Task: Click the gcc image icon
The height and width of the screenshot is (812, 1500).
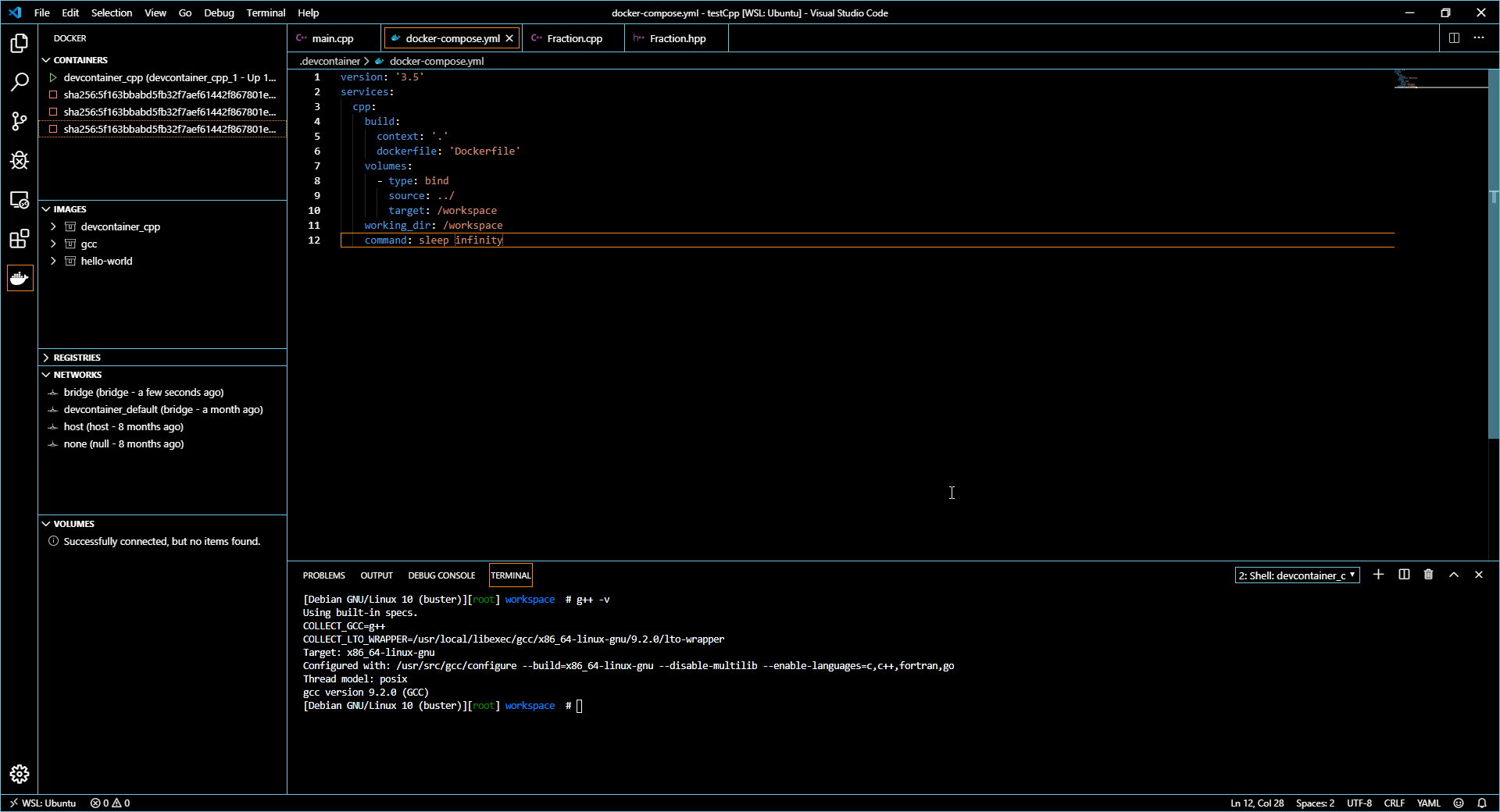Action: [x=70, y=244]
